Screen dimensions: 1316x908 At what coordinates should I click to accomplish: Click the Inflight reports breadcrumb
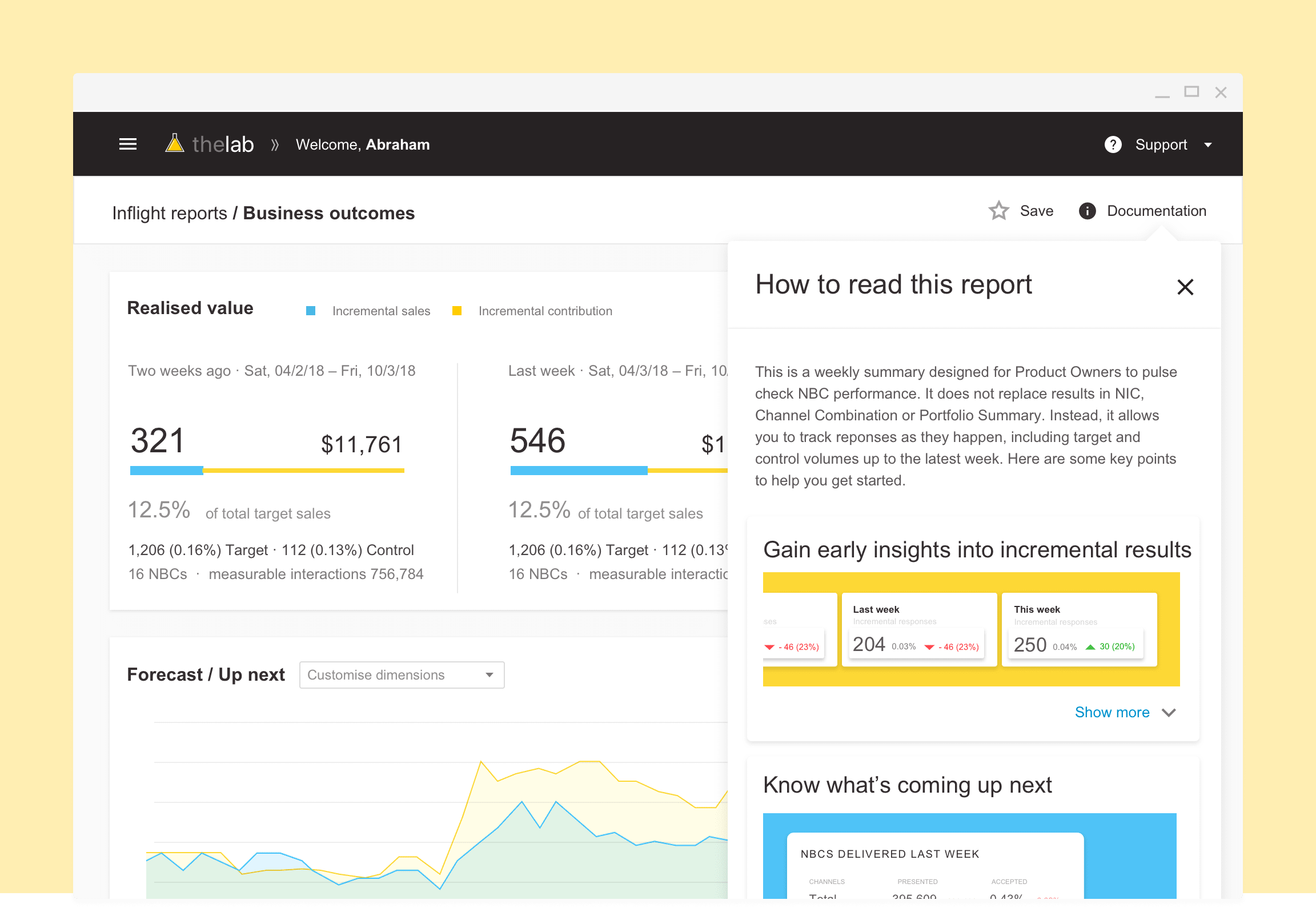pos(170,213)
